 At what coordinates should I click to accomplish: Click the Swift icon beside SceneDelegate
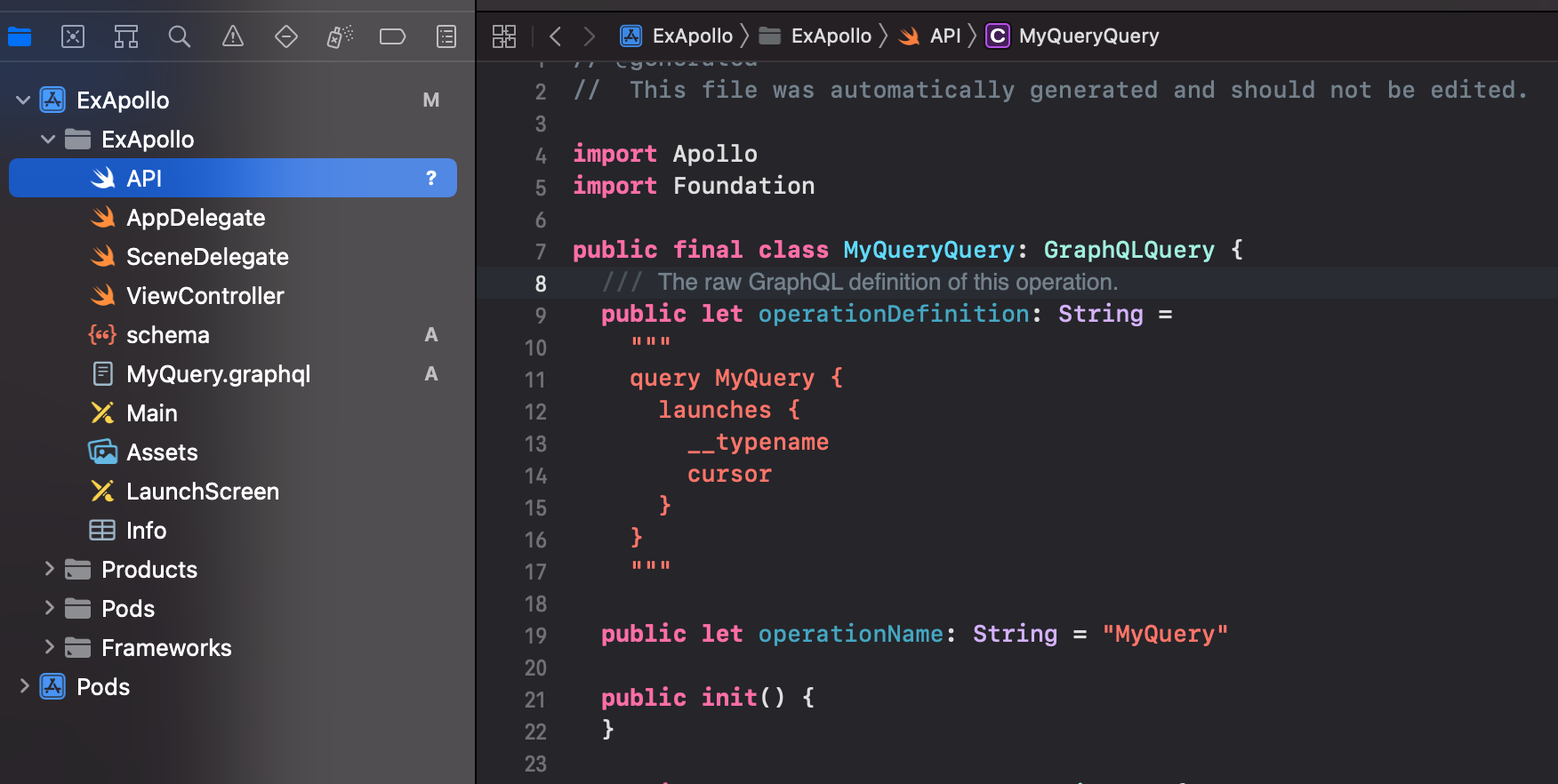(x=103, y=256)
